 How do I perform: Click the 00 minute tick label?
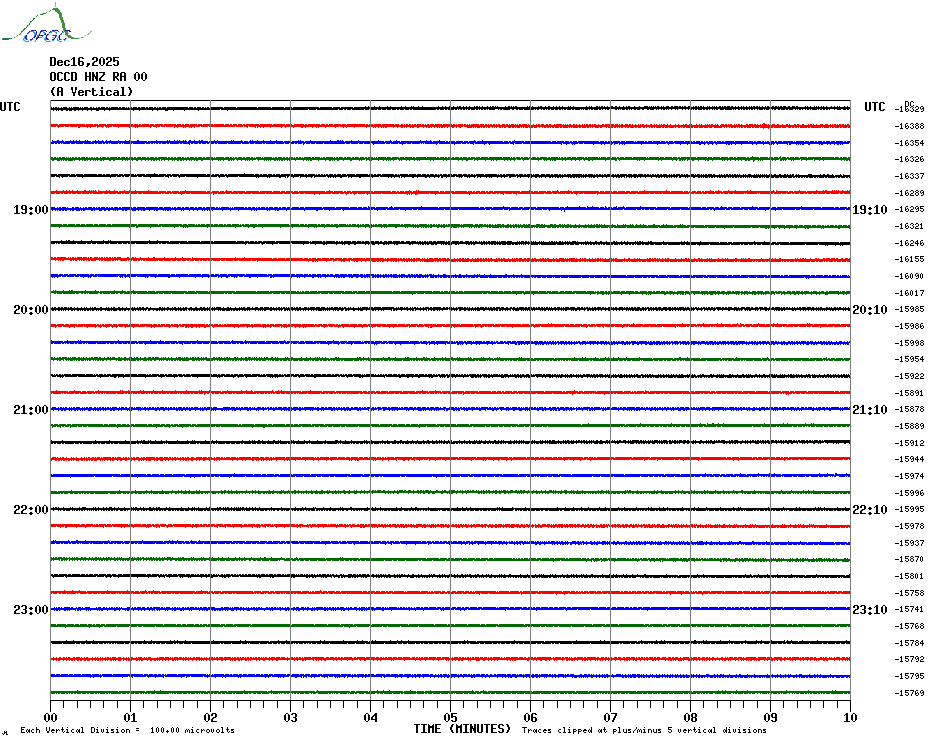point(50,717)
